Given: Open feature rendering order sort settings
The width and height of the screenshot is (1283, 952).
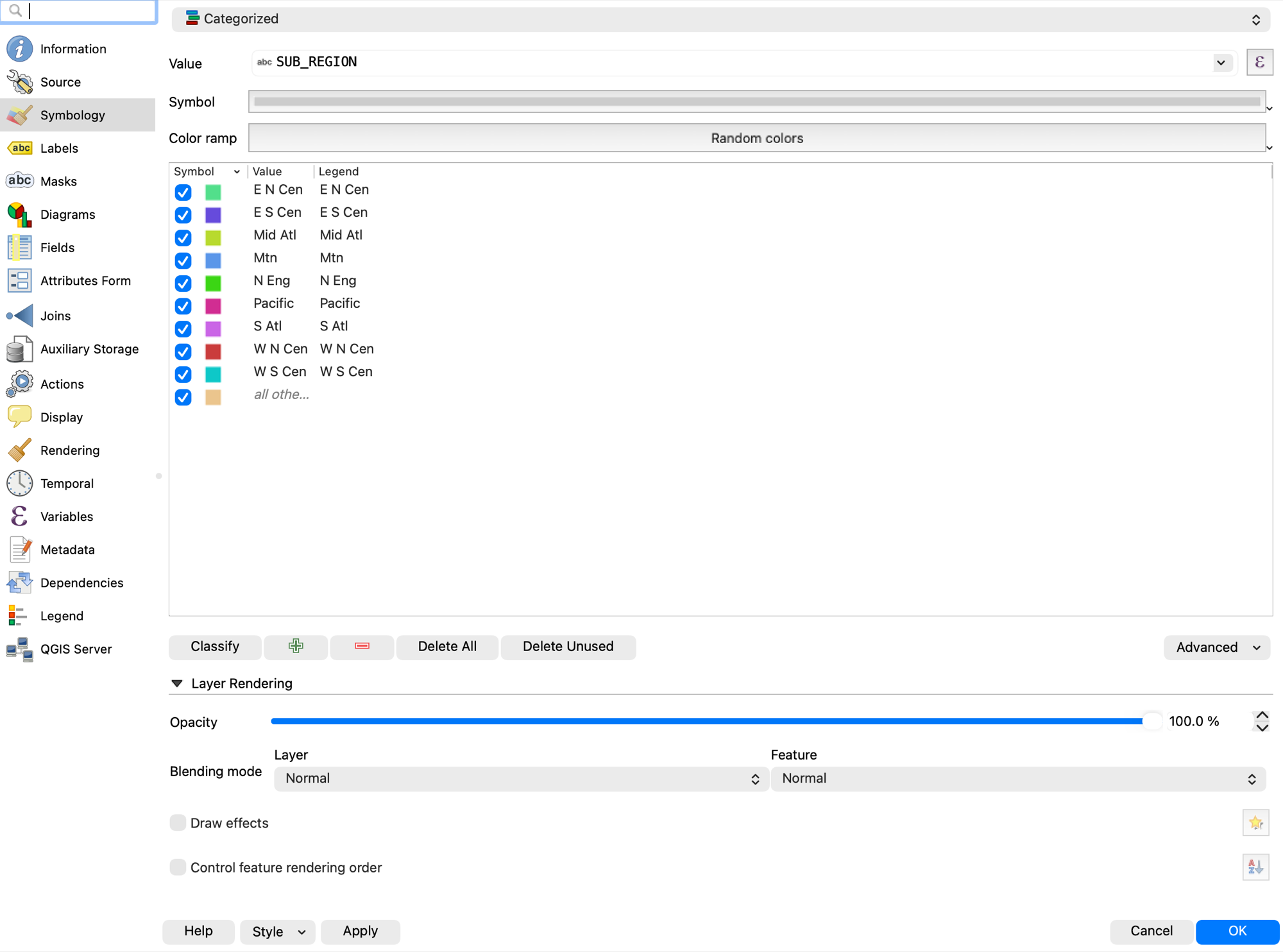Looking at the screenshot, I should coord(1255,867).
